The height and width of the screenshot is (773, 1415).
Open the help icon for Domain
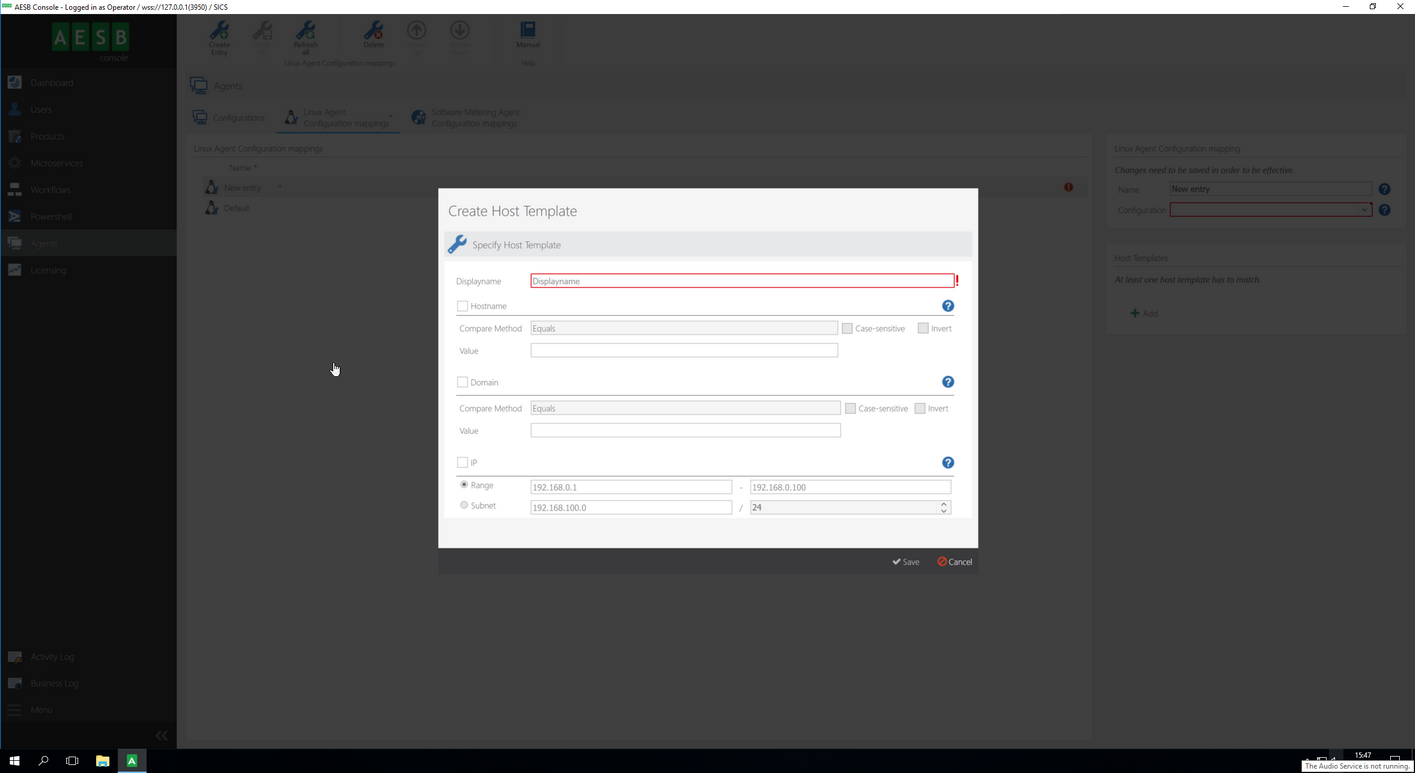click(x=948, y=382)
